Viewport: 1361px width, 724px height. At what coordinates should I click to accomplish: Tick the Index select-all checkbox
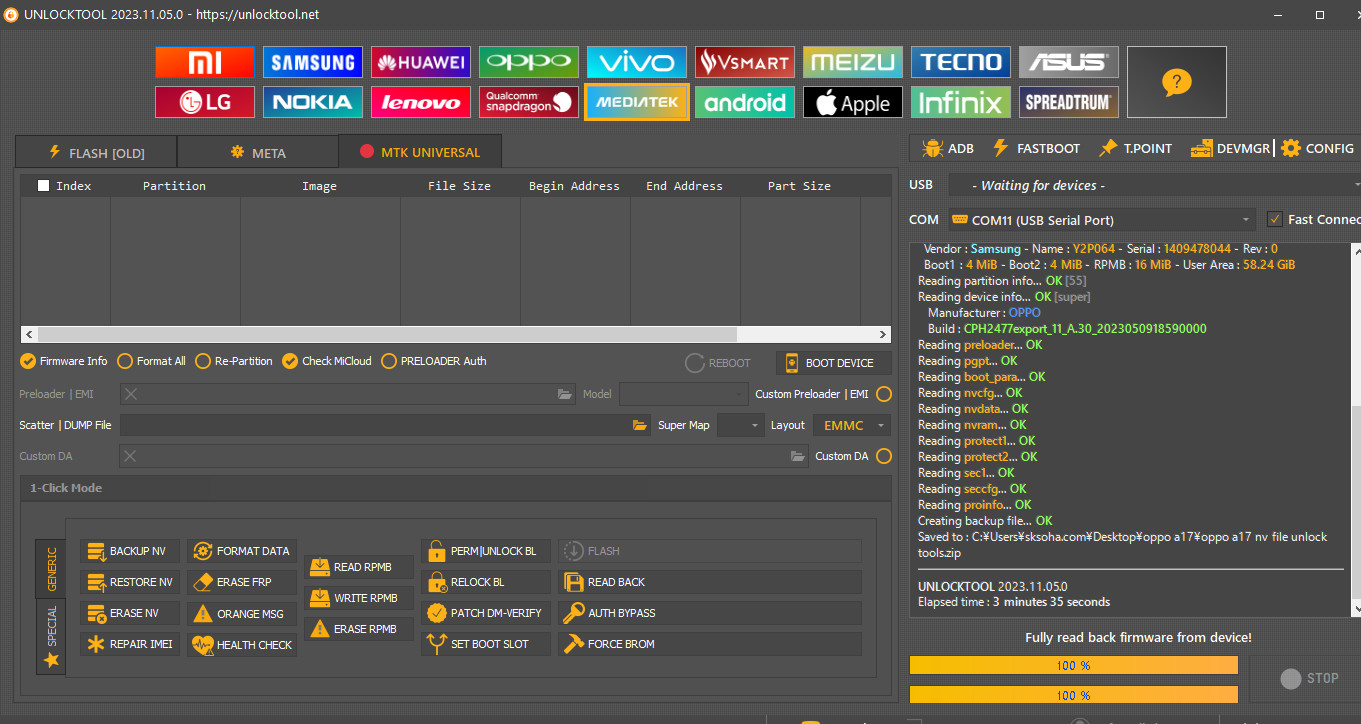click(x=43, y=185)
